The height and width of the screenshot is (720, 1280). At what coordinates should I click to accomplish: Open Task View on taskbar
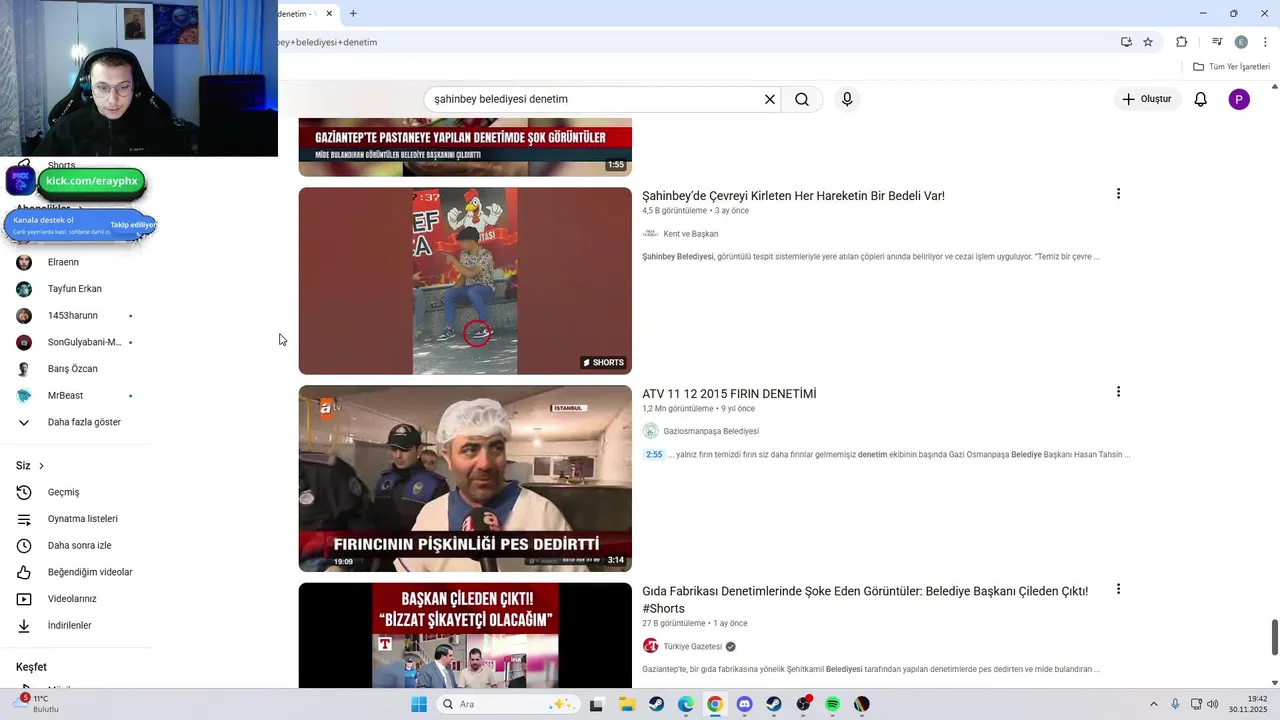tap(596, 704)
